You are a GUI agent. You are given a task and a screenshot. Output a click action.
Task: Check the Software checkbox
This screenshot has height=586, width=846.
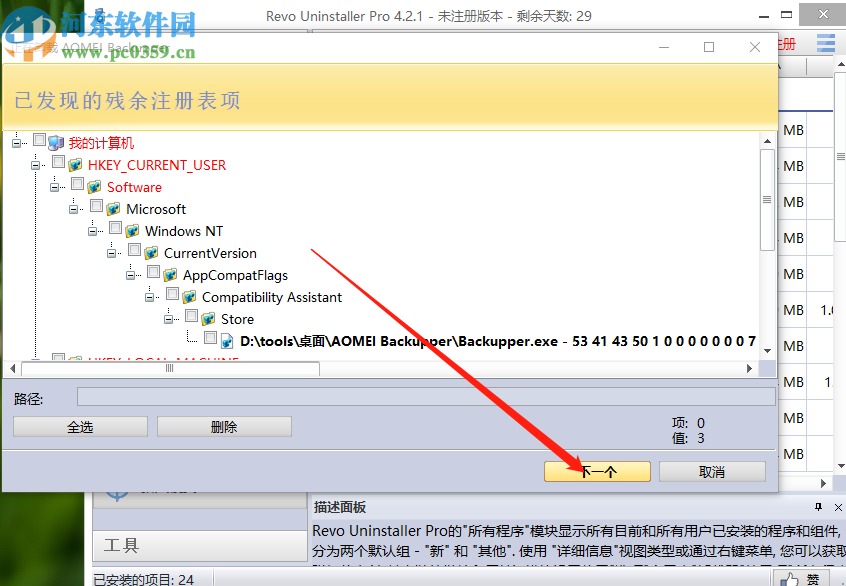pyautogui.click(x=77, y=184)
